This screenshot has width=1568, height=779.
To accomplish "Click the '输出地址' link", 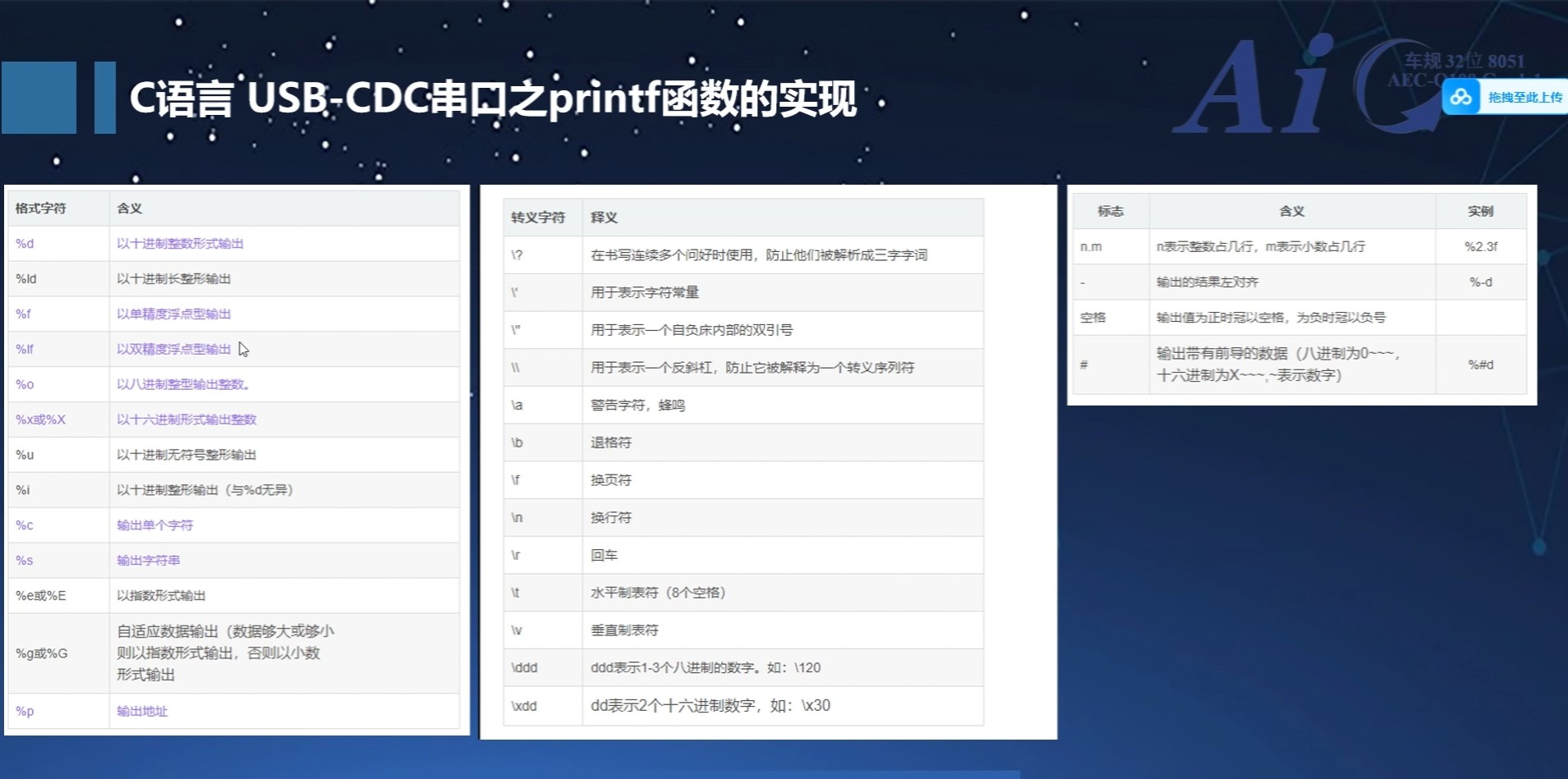I will tap(142, 712).
